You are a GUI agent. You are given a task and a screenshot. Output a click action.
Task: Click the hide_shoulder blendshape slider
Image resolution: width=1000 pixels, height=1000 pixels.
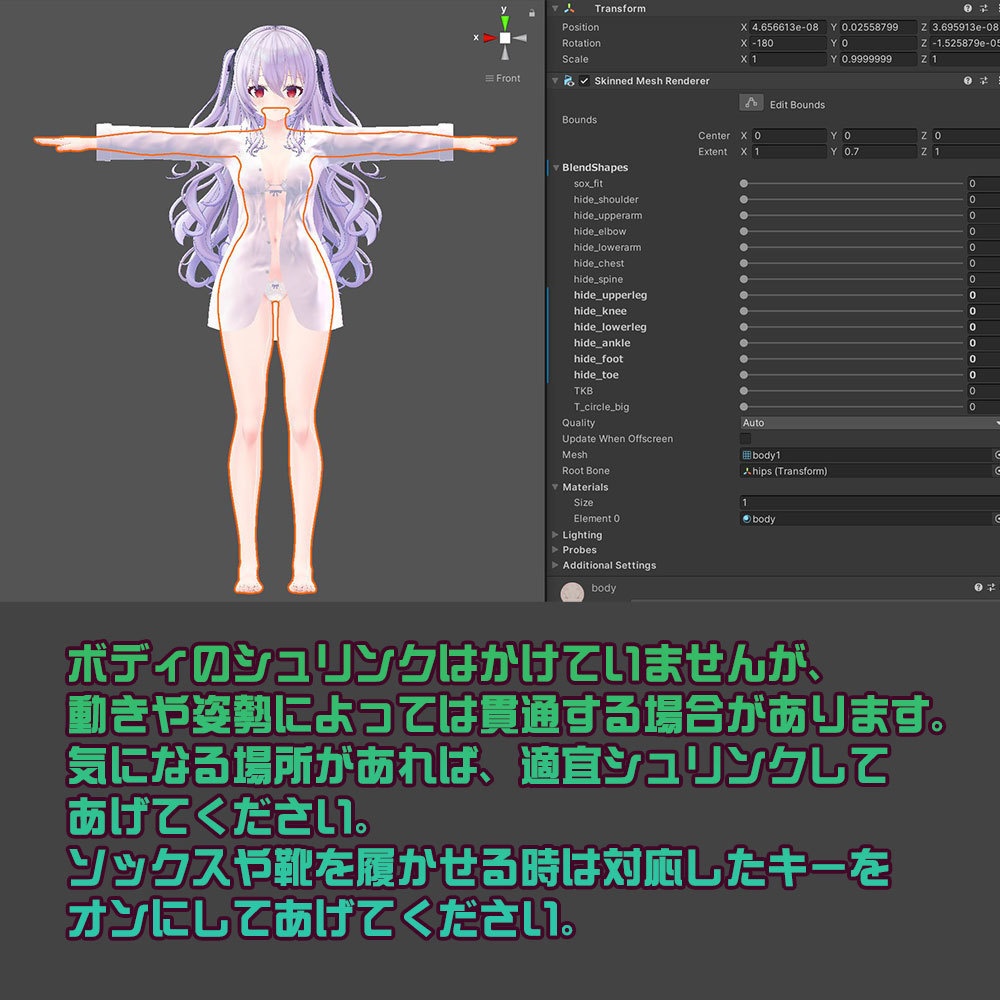(851, 199)
